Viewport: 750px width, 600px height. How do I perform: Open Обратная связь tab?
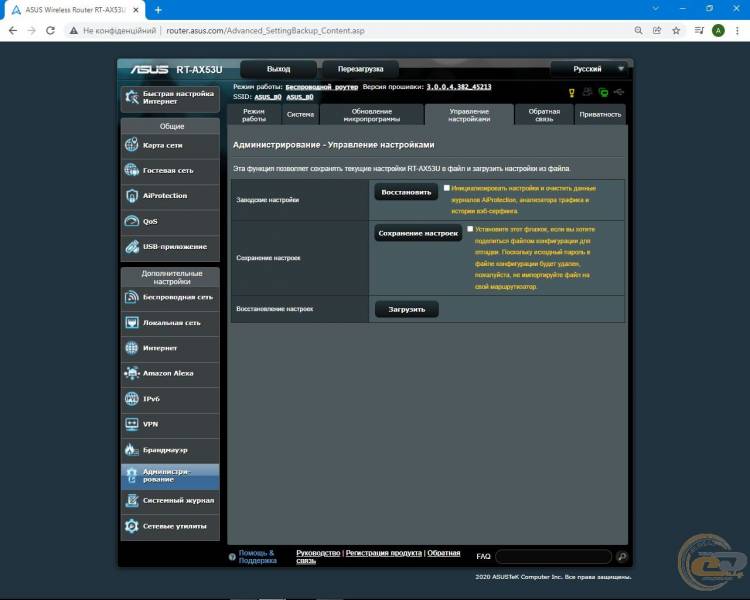click(544, 115)
